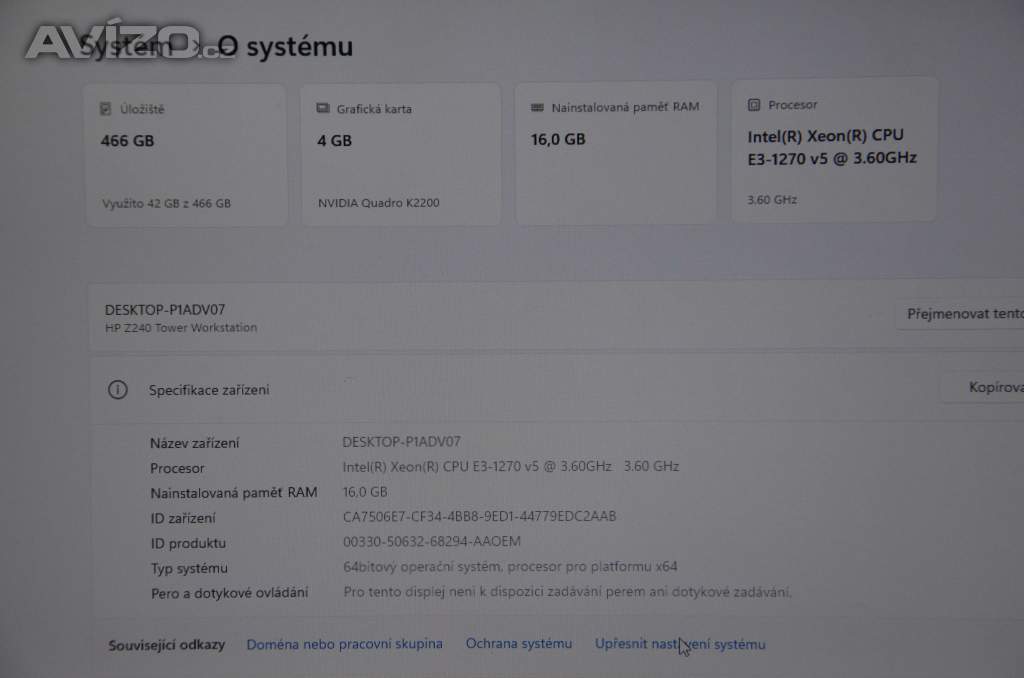The height and width of the screenshot is (678, 1024).
Task: Click the graphics card icon
Action: tap(323, 108)
